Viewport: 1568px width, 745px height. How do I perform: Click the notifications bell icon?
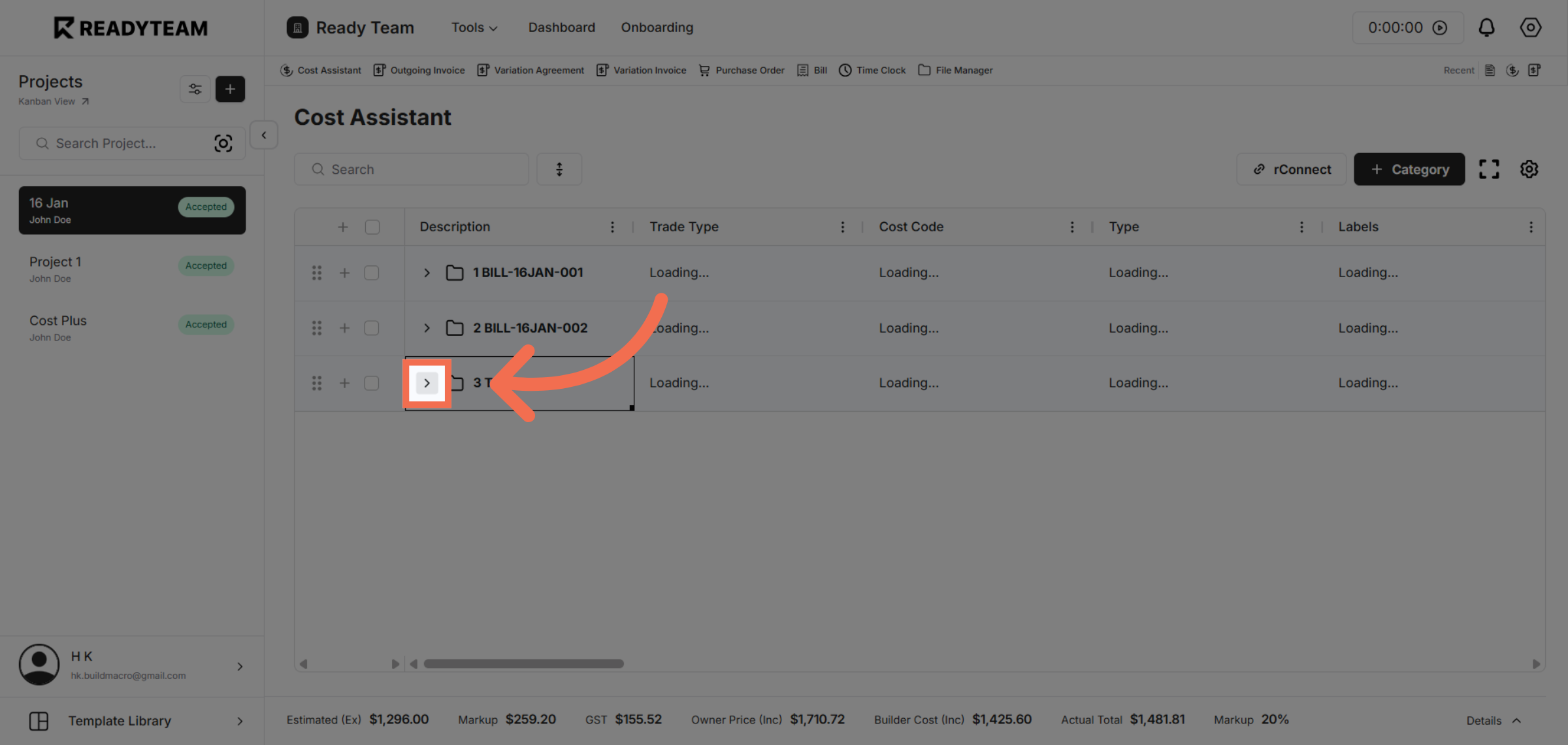coord(1486,27)
